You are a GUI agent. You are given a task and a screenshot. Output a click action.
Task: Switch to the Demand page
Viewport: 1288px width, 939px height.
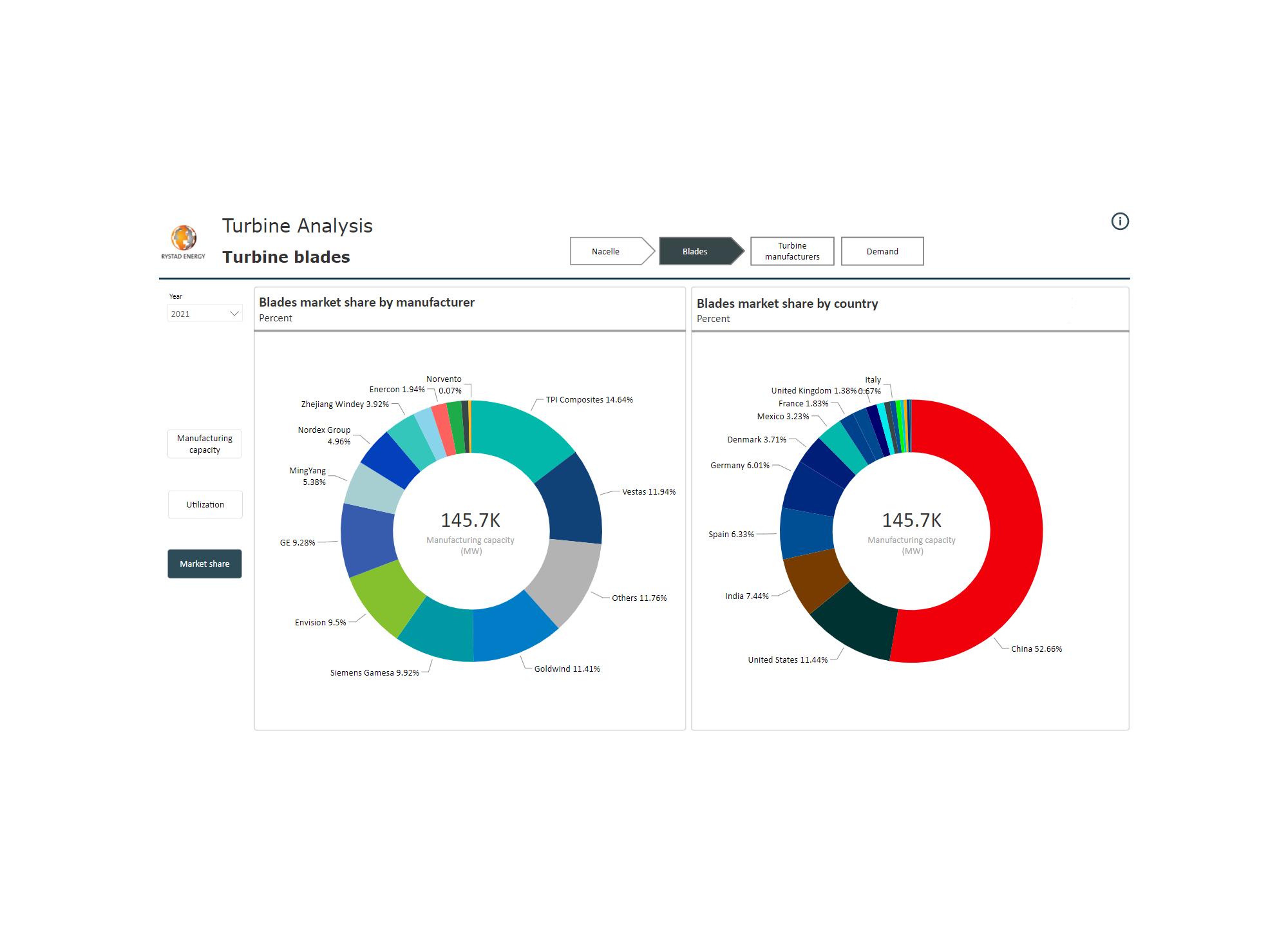coord(882,251)
